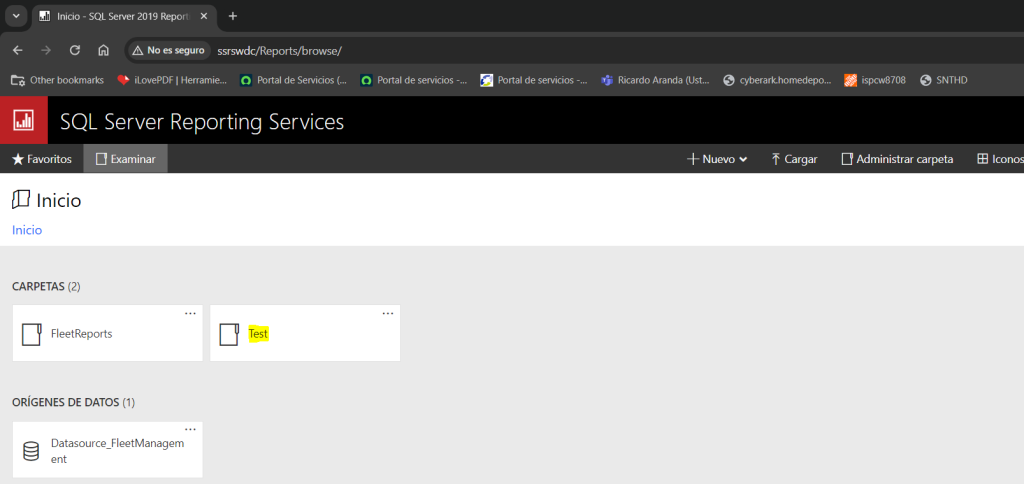Open the SNTHD bookmark

[943, 80]
